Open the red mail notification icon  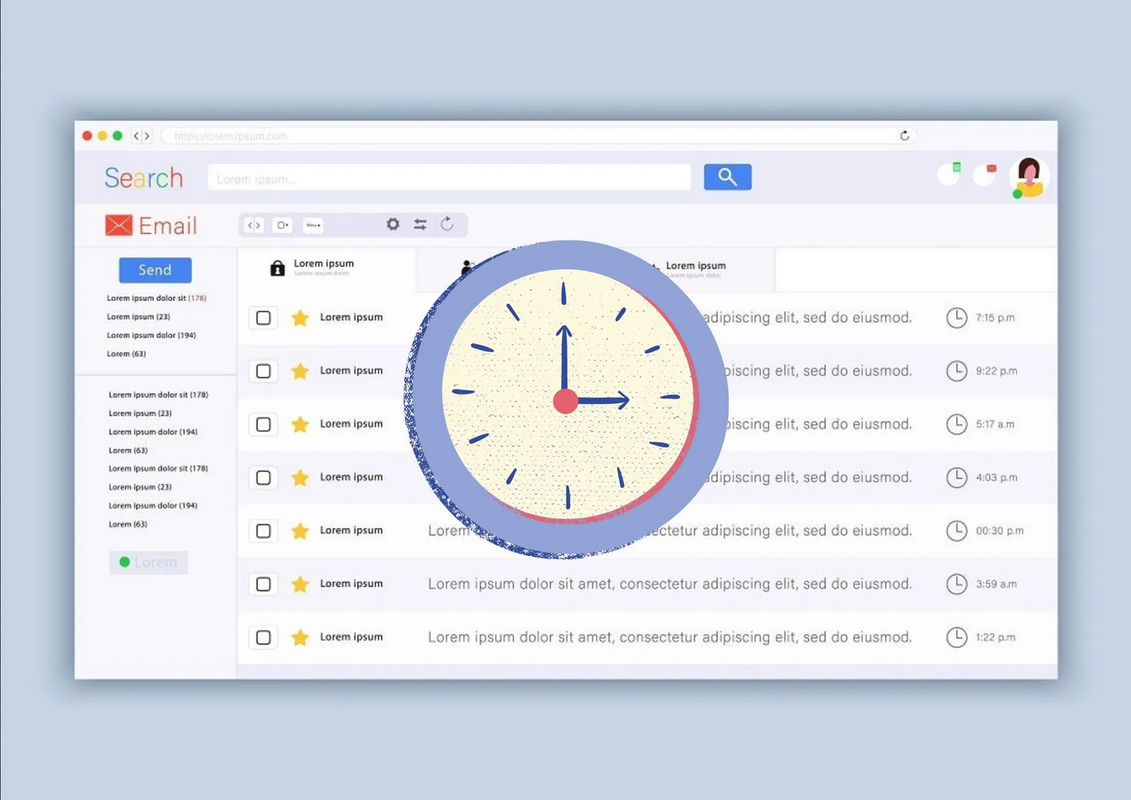pos(985,173)
